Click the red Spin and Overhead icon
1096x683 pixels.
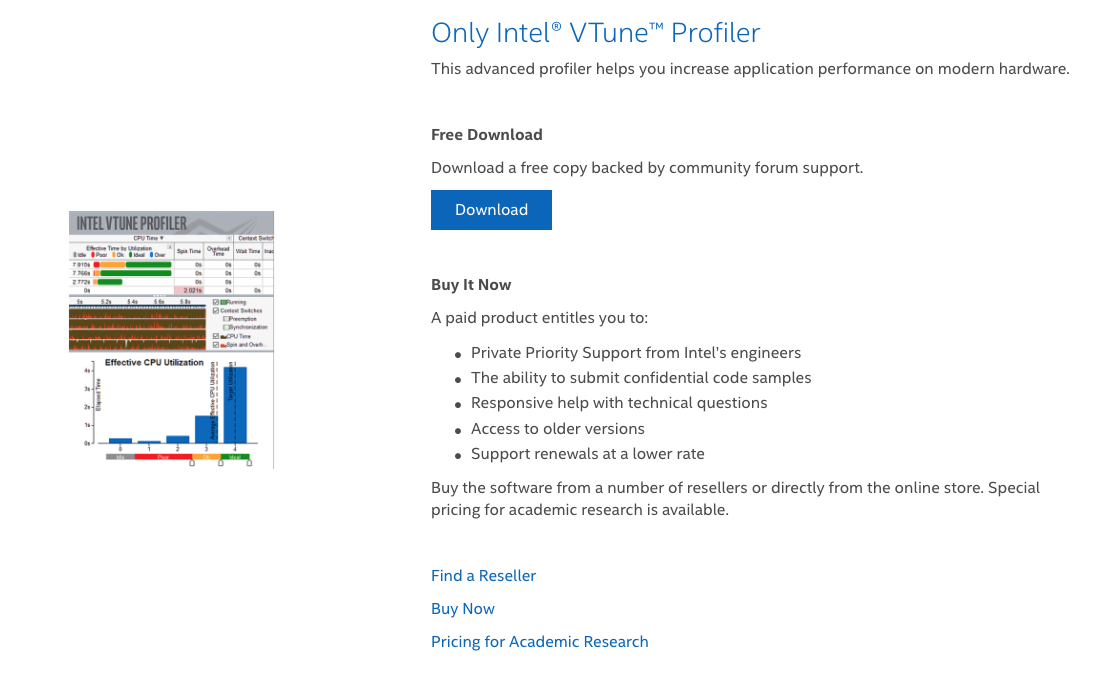click(223, 344)
